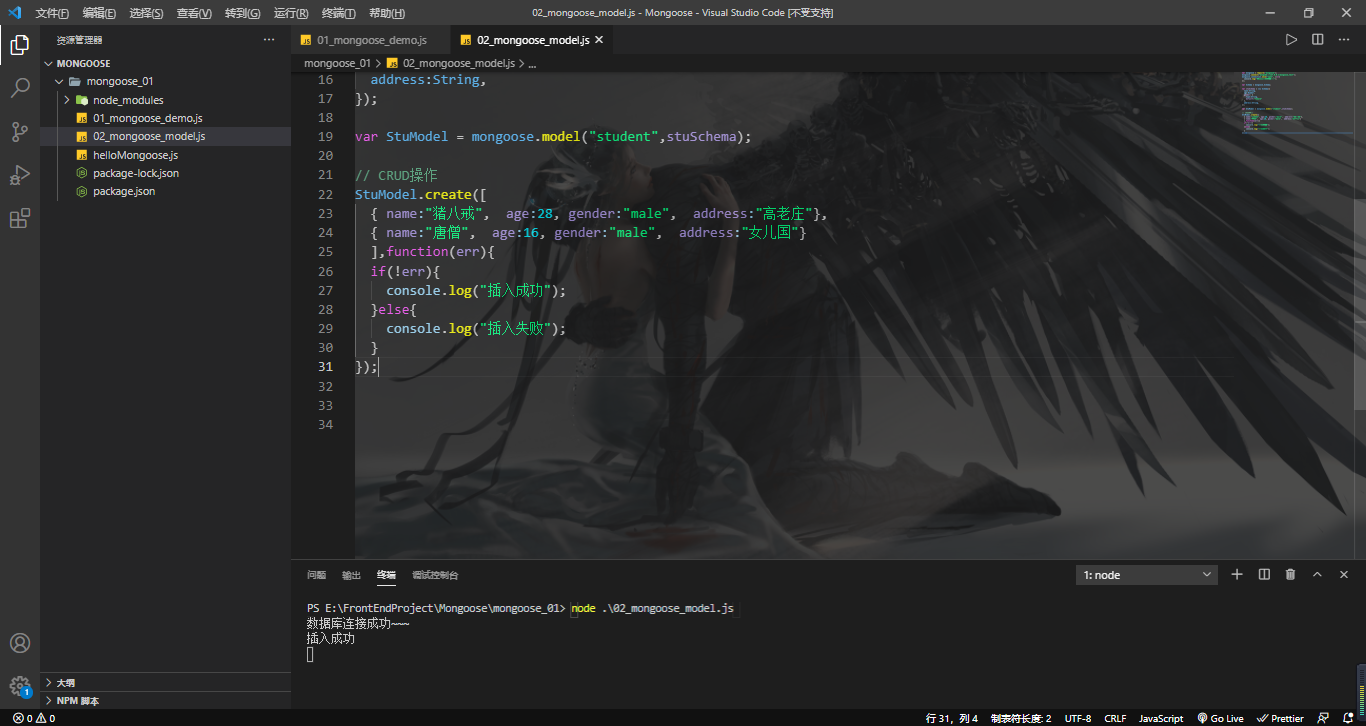
Task: Click 02_mongoose_model.js in breadcrumb
Action: (458, 63)
